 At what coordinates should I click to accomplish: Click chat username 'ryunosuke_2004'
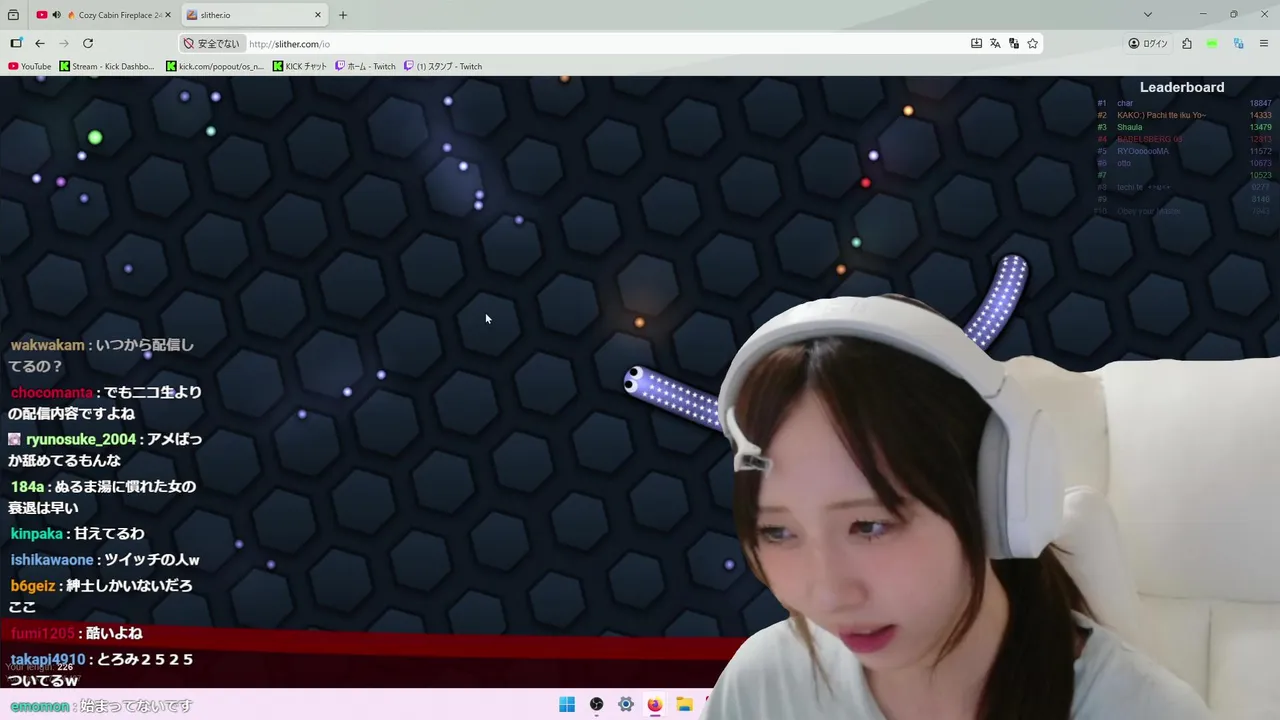click(80, 439)
